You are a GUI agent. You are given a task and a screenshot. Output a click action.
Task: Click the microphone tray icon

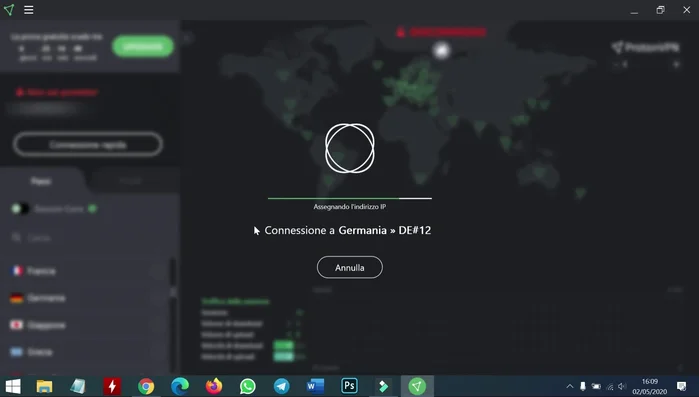(x=583, y=386)
